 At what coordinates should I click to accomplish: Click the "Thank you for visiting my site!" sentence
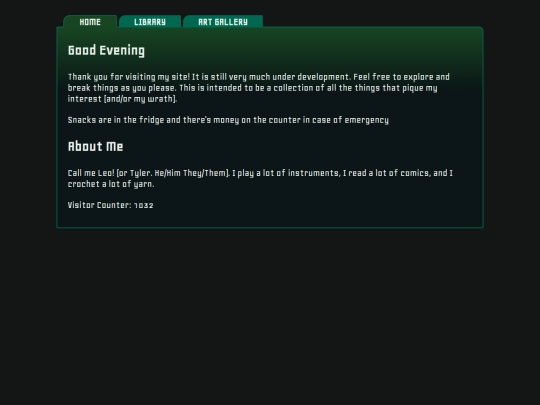point(128,77)
